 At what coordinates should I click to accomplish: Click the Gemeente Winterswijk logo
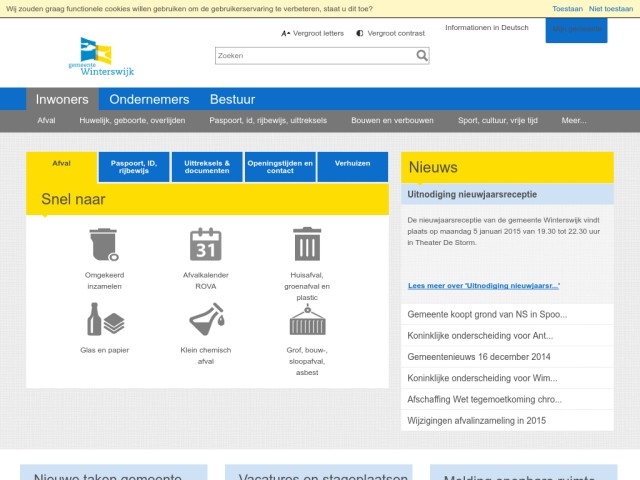point(107,57)
